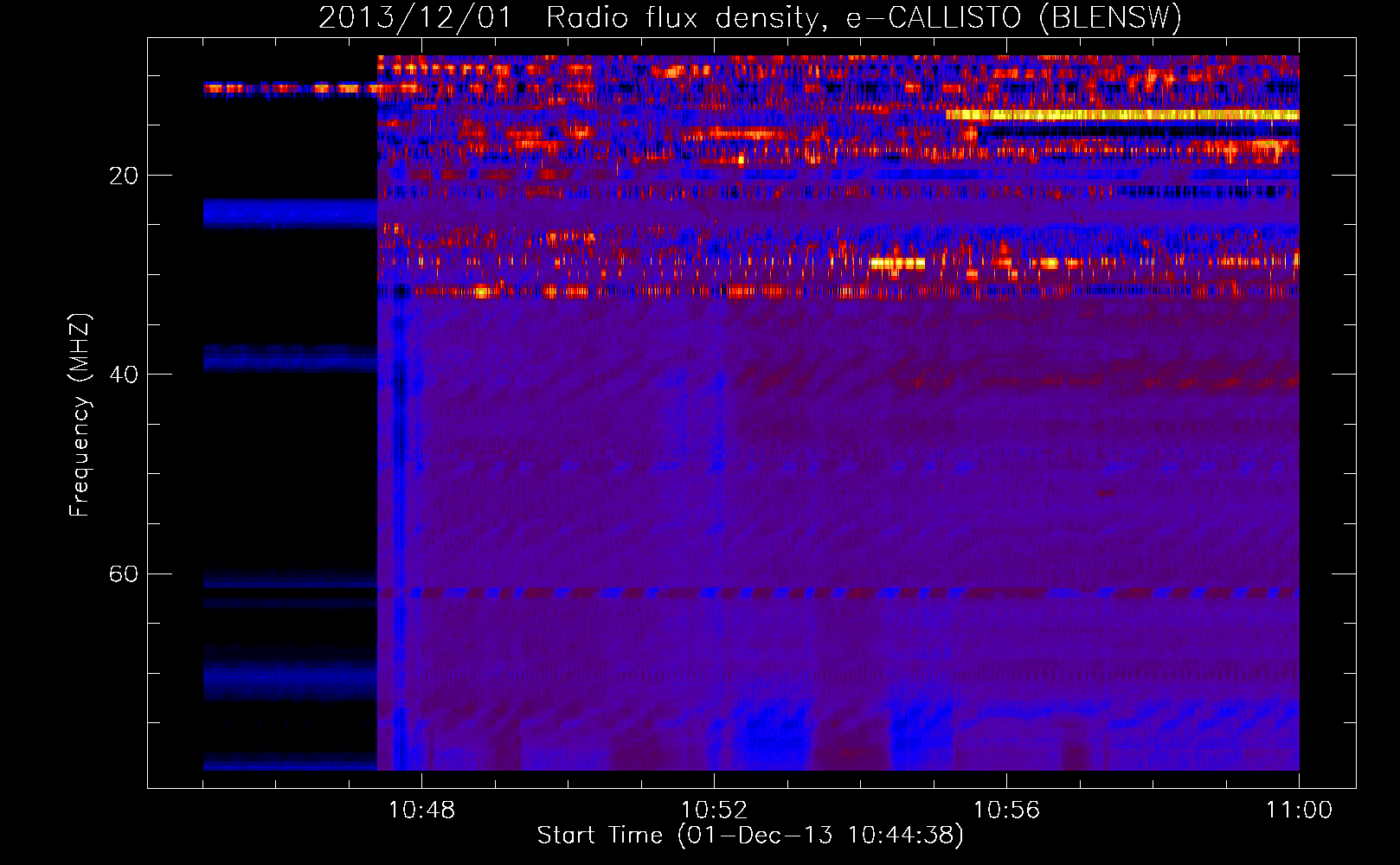Click the 10:52 time tick label

click(714, 811)
